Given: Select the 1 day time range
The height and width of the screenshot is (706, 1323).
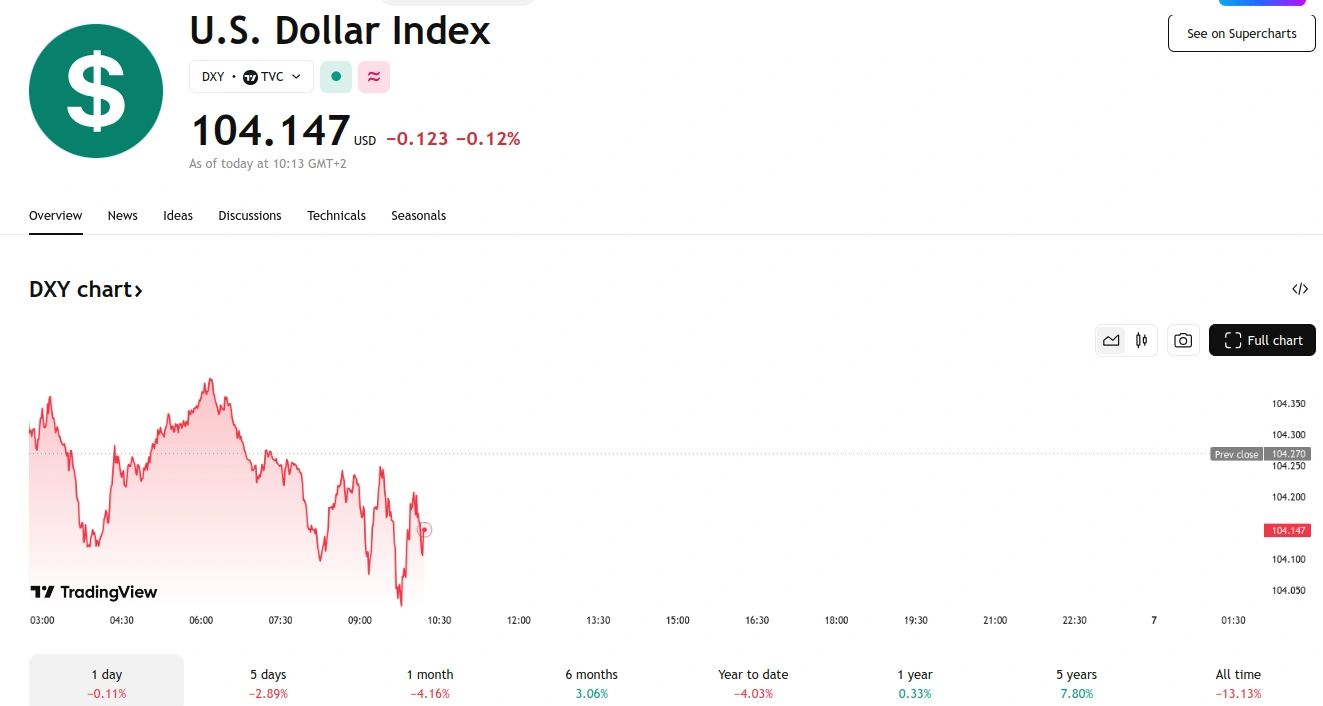Looking at the screenshot, I should tap(106, 683).
